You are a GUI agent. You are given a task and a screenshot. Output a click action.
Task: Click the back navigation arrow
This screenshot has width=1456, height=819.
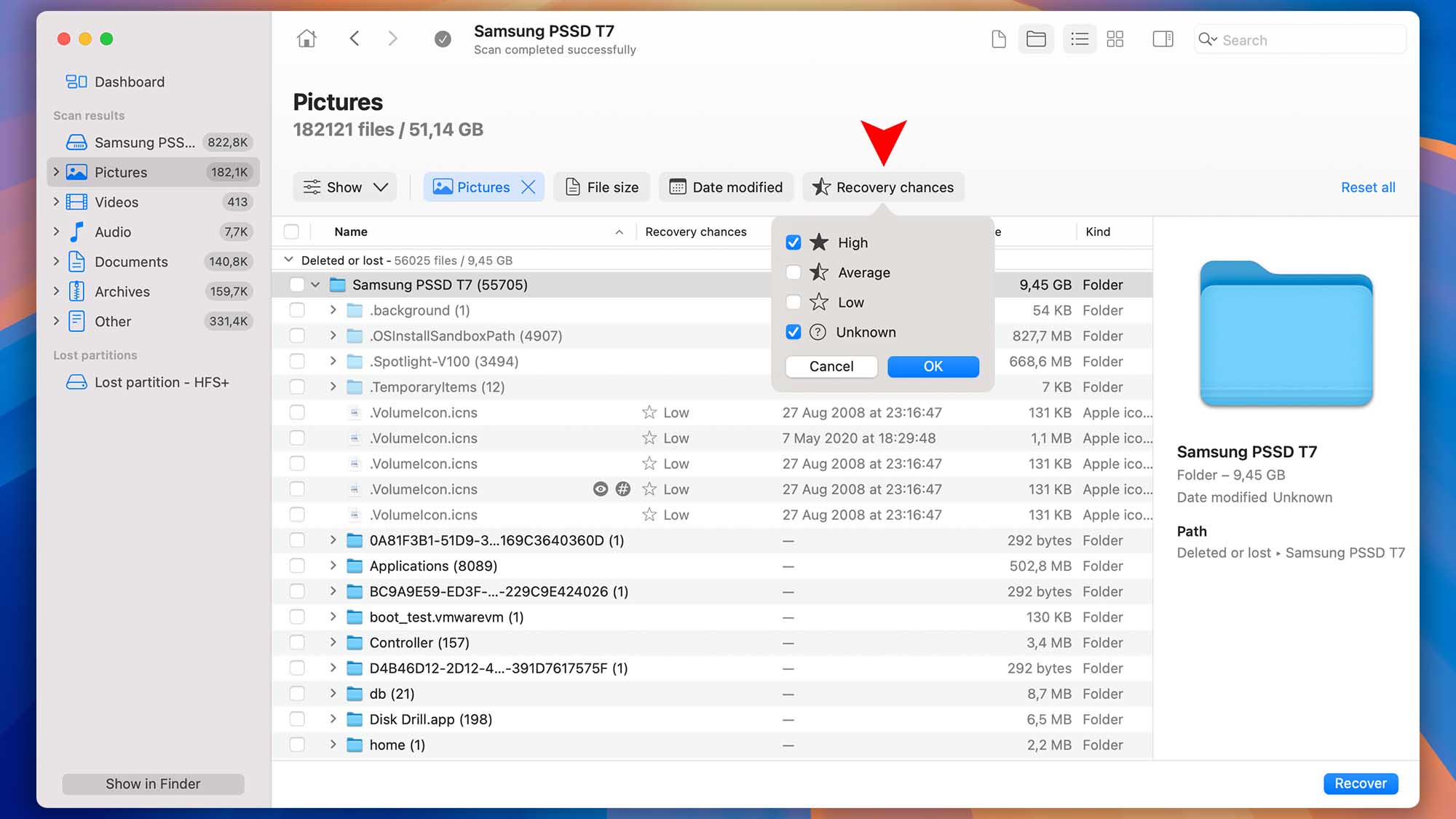pos(355,39)
